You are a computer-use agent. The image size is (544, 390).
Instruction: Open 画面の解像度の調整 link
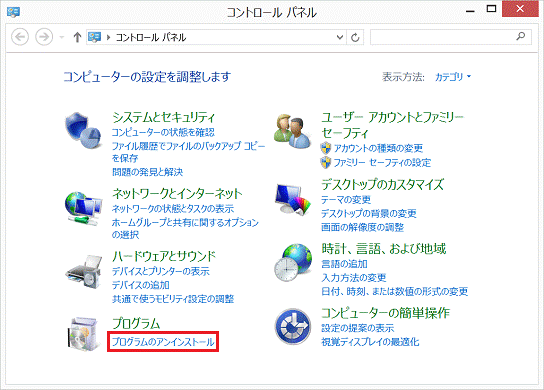pyautogui.click(x=363, y=227)
